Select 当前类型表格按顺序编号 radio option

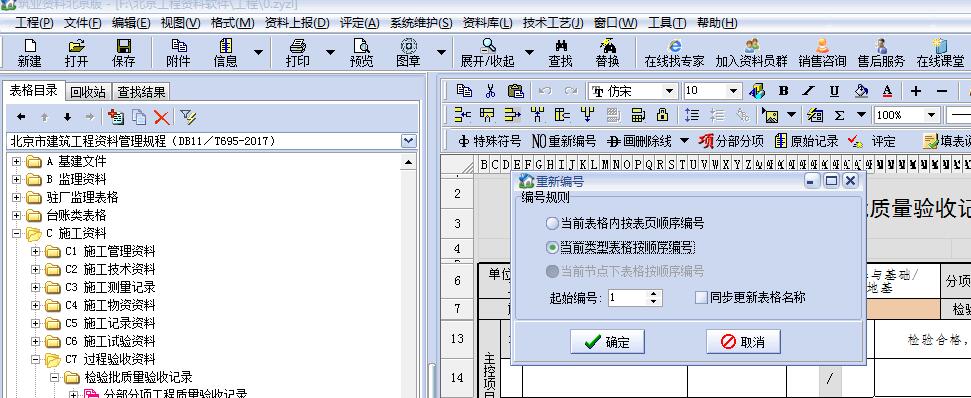pyautogui.click(x=552, y=248)
